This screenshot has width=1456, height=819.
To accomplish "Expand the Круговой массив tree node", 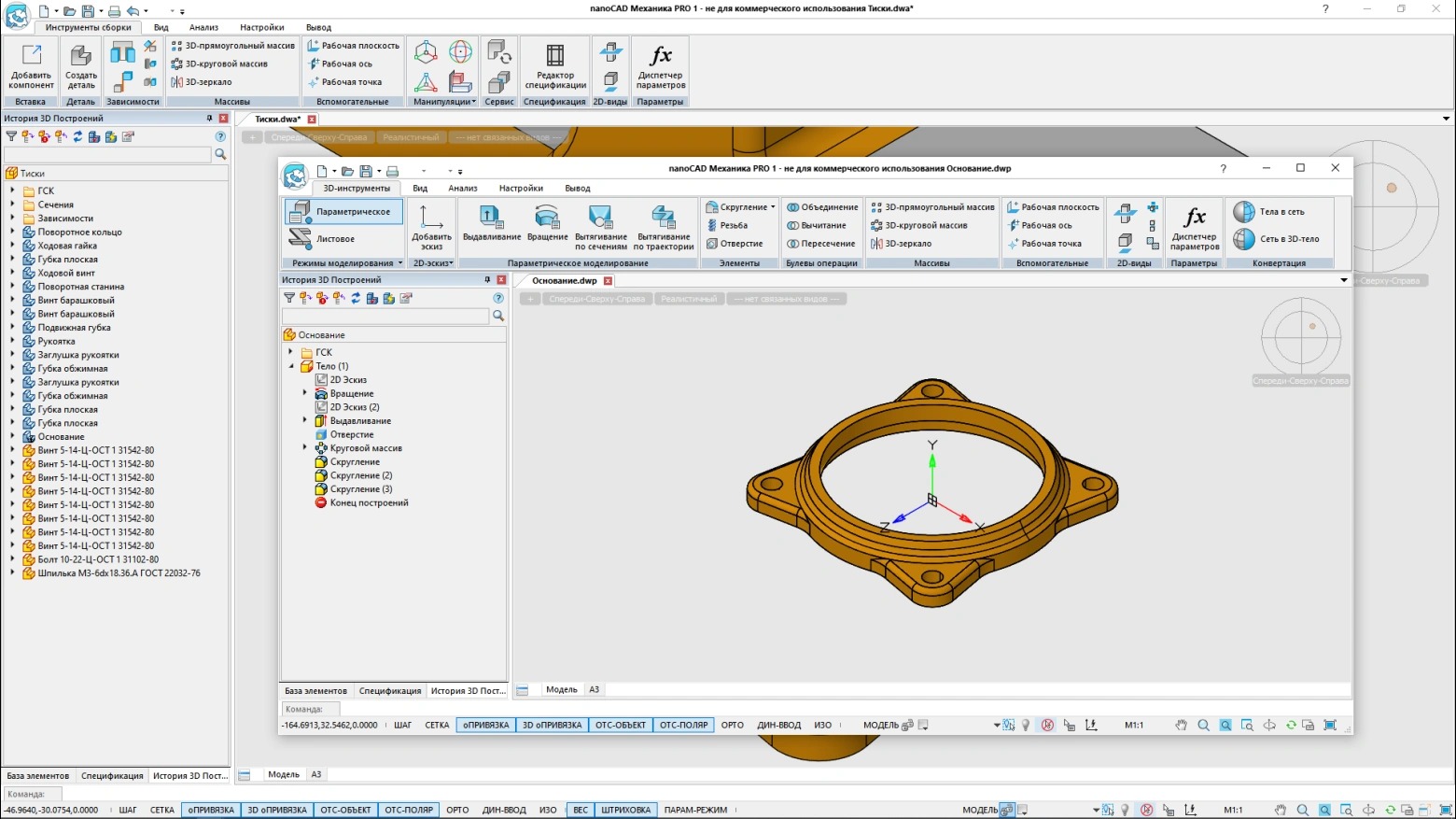I will coord(305,448).
